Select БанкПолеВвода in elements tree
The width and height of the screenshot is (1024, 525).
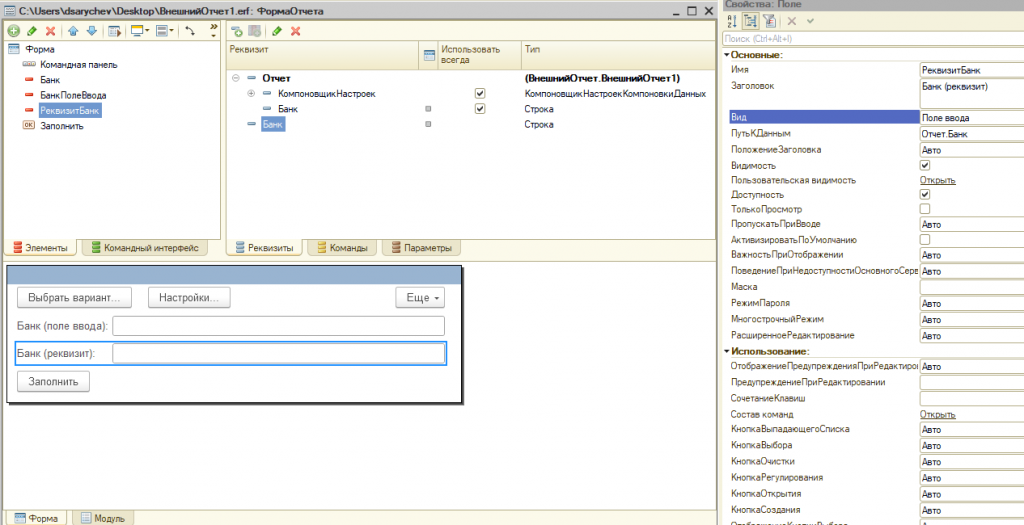[x=73, y=95]
